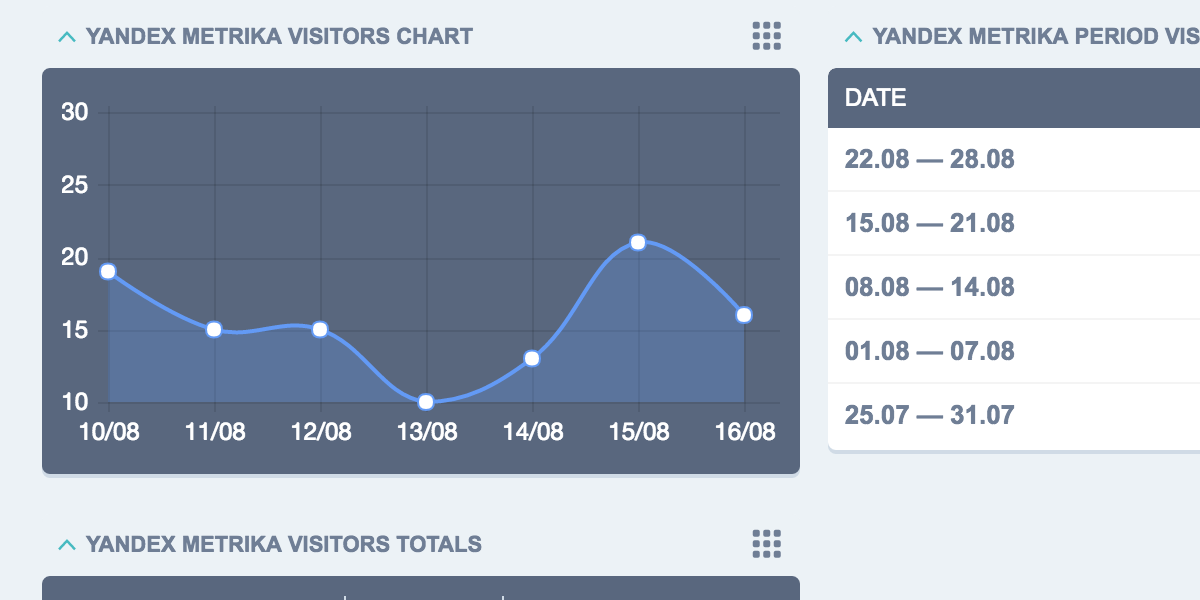Collapse the Yandex Metrika Visitors Totals panel
1200x600 pixels.
67,545
